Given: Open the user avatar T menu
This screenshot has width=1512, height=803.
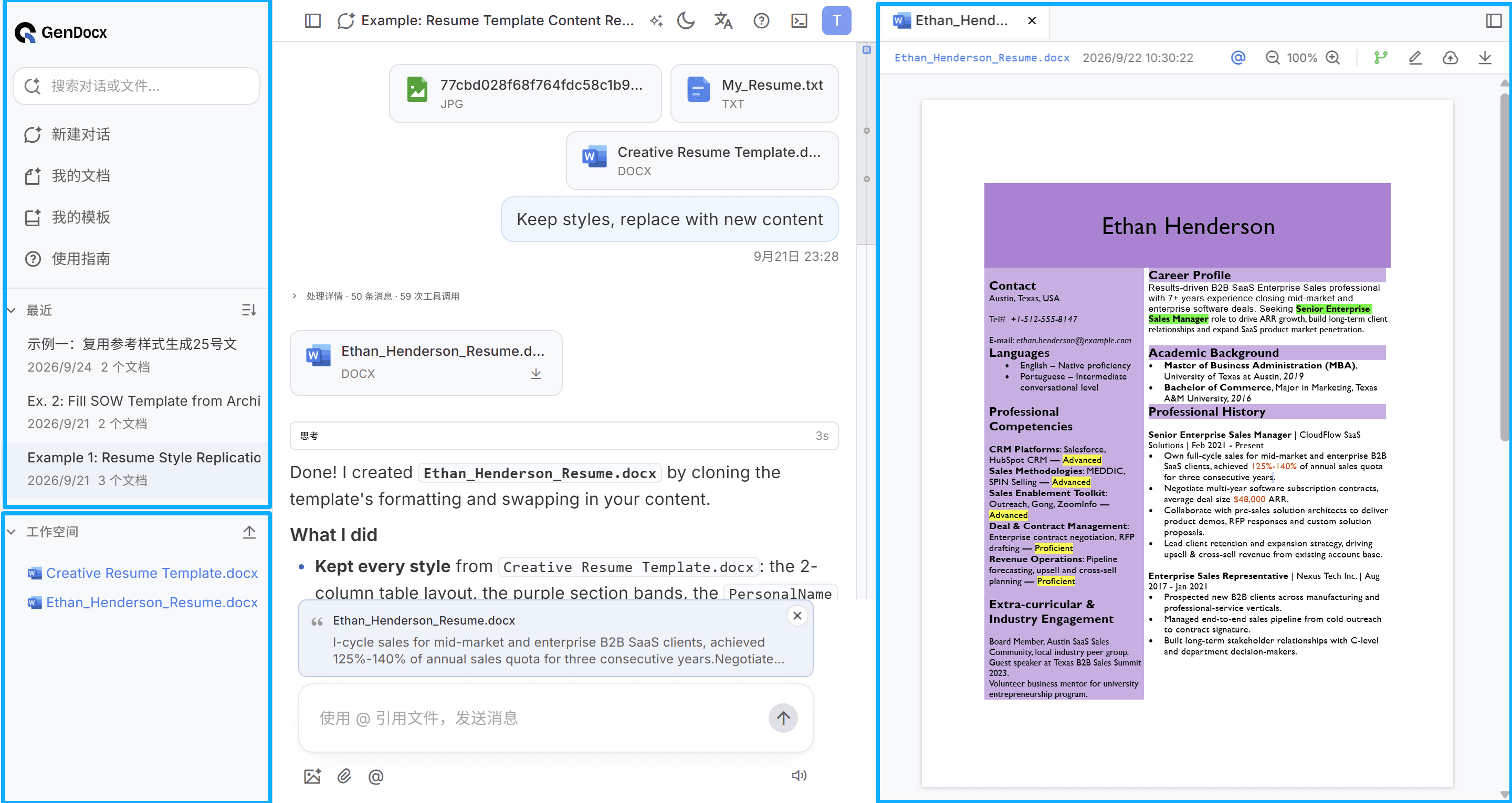Looking at the screenshot, I should (x=836, y=20).
